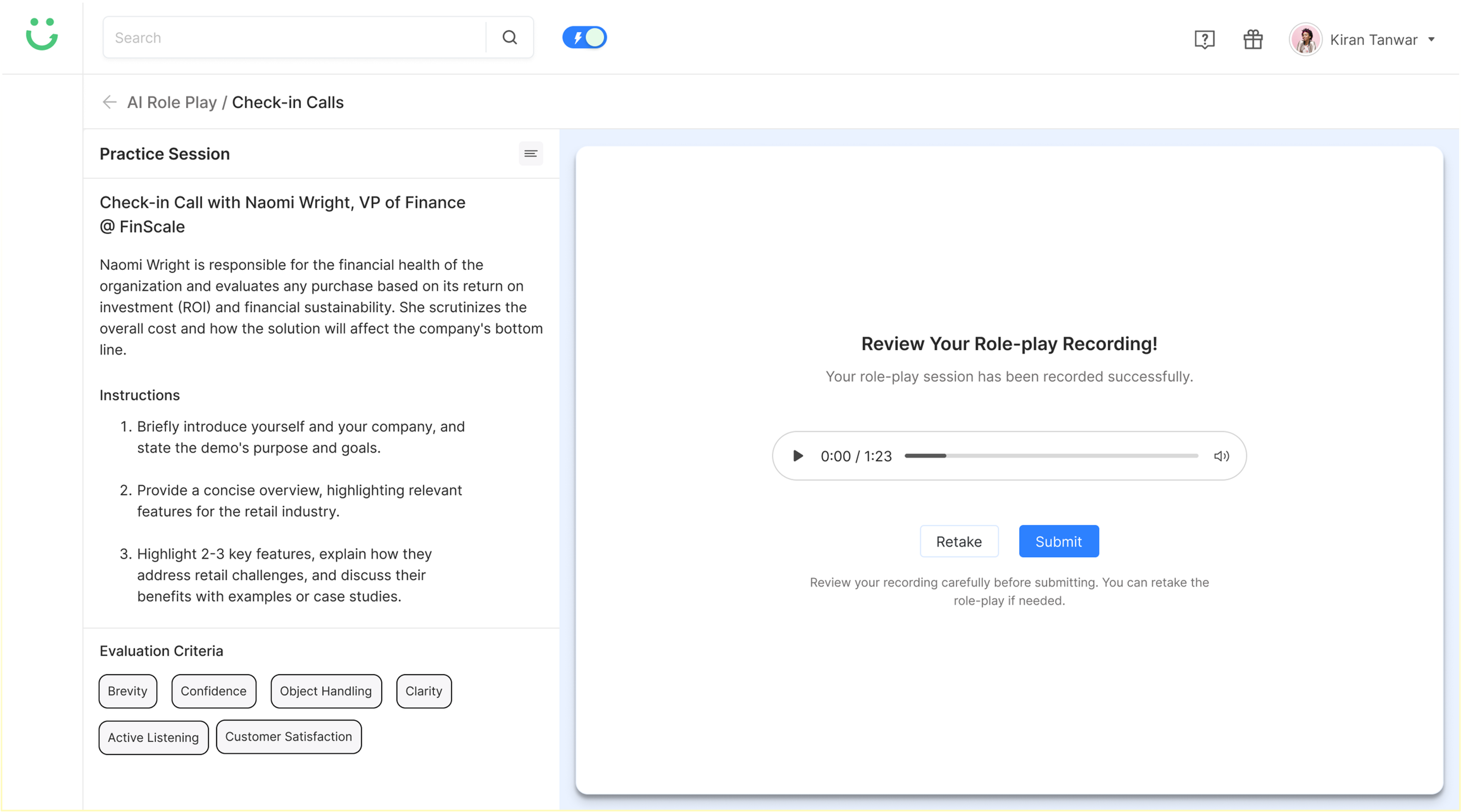Mute the recording with speaker icon
This screenshot has width=1461, height=812.
1221,456
